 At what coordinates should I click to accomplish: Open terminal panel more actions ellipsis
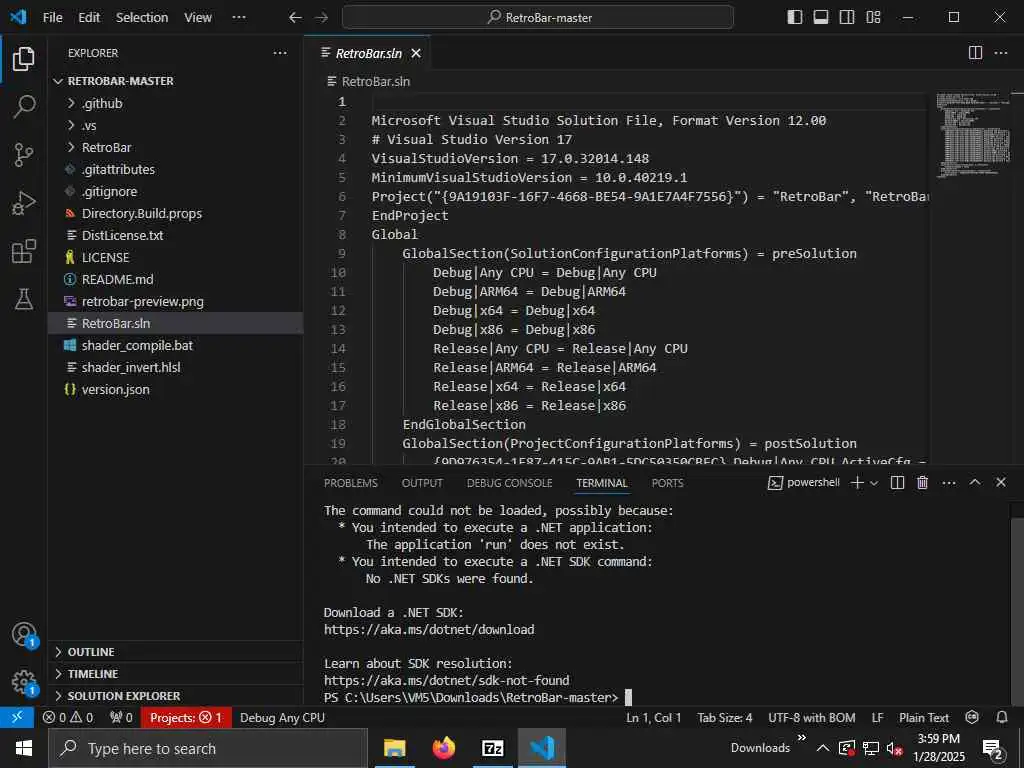pos(949,483)
